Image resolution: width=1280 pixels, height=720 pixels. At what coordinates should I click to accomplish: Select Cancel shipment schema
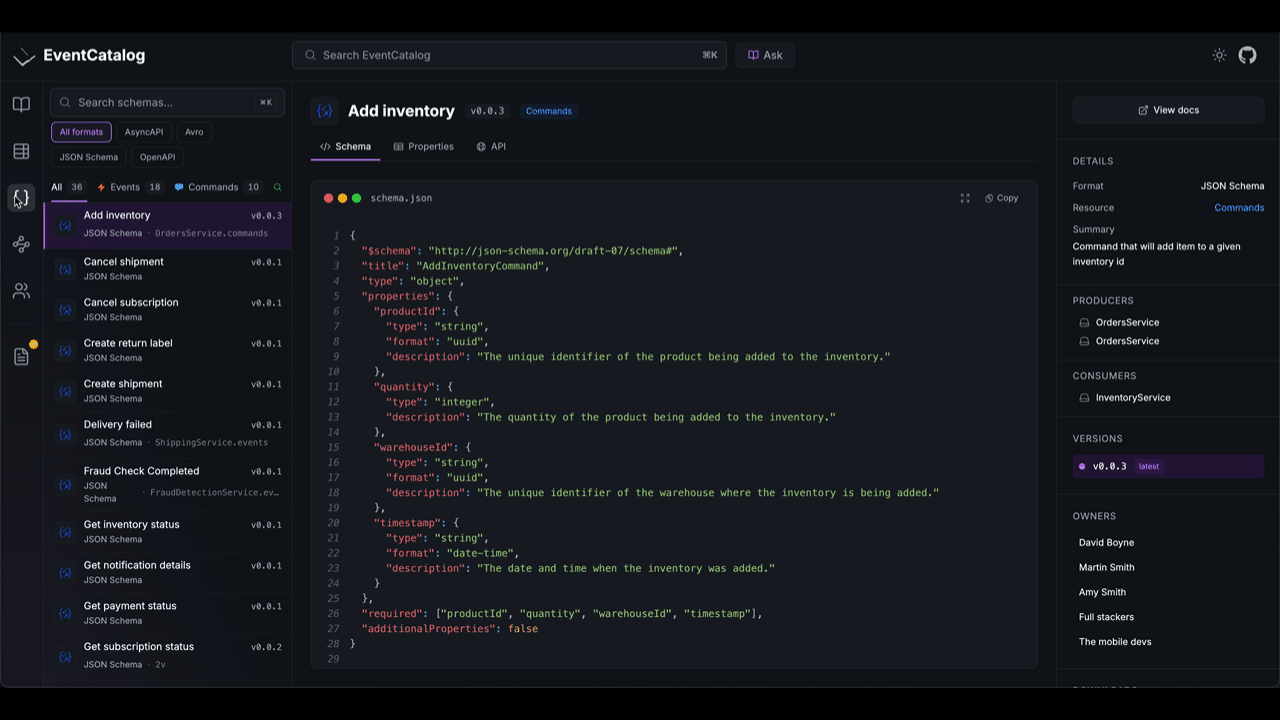coord(168,269)
